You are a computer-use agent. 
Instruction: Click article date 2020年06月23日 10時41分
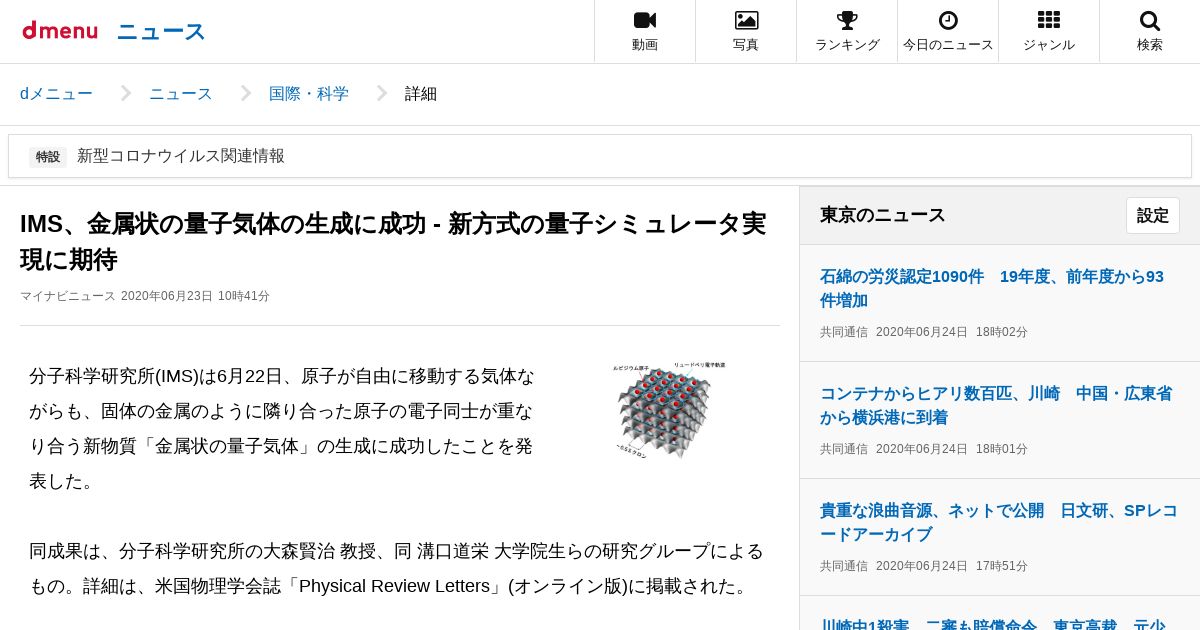coord(196,296)
